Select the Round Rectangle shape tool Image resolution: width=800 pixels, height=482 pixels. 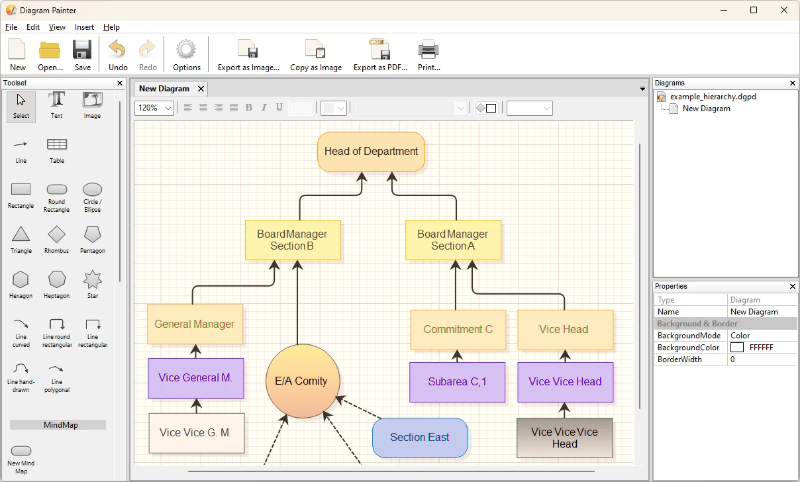point(57,198)
